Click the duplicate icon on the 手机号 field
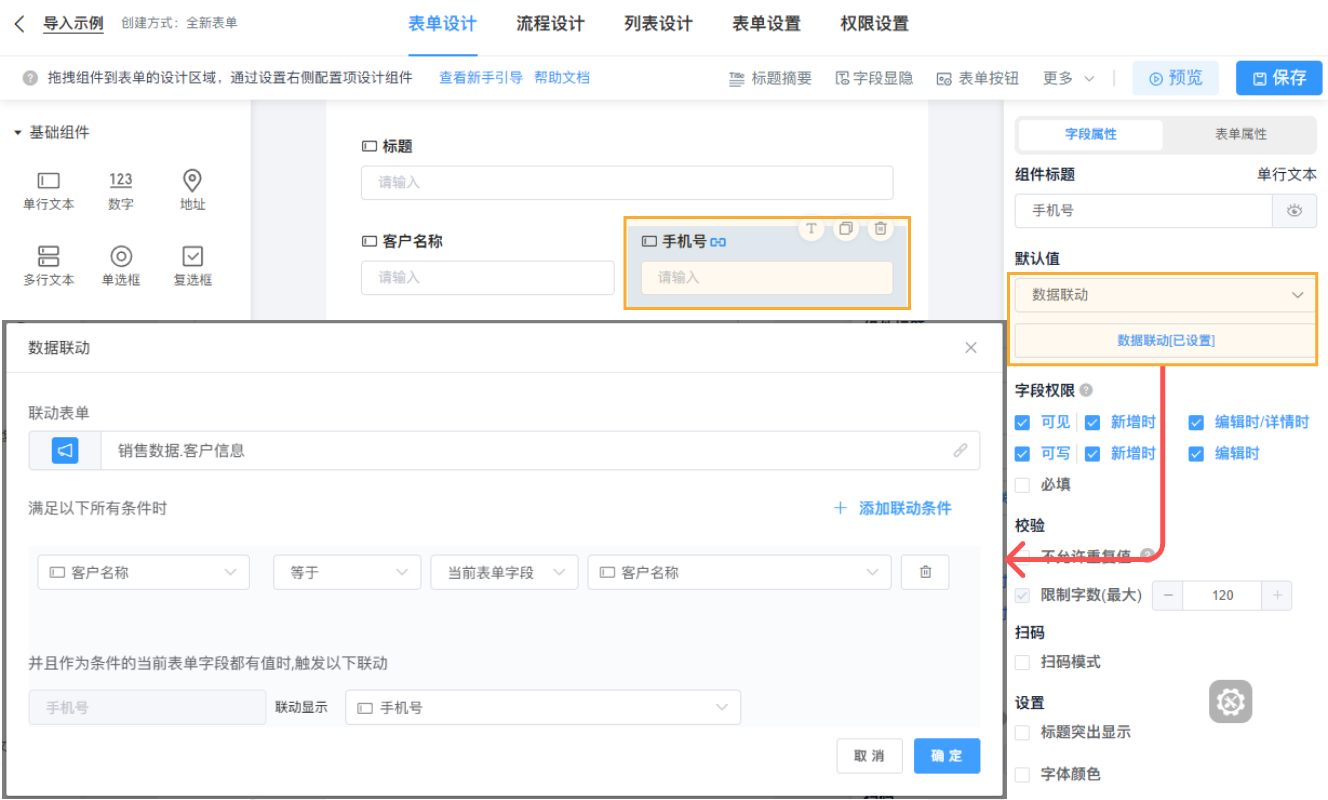 tap(845, 229)
